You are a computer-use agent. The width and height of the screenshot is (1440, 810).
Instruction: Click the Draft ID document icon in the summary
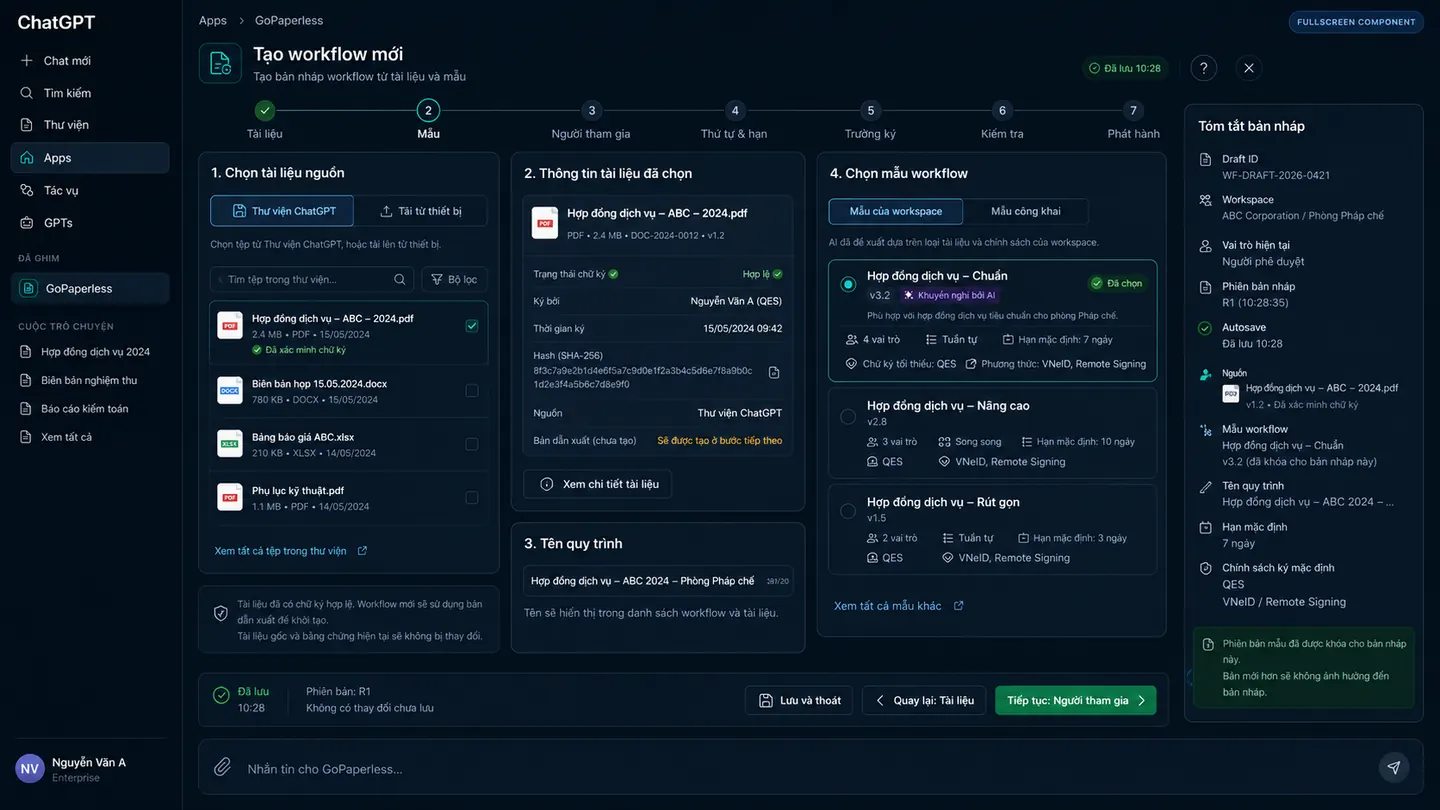point(1205,159)
